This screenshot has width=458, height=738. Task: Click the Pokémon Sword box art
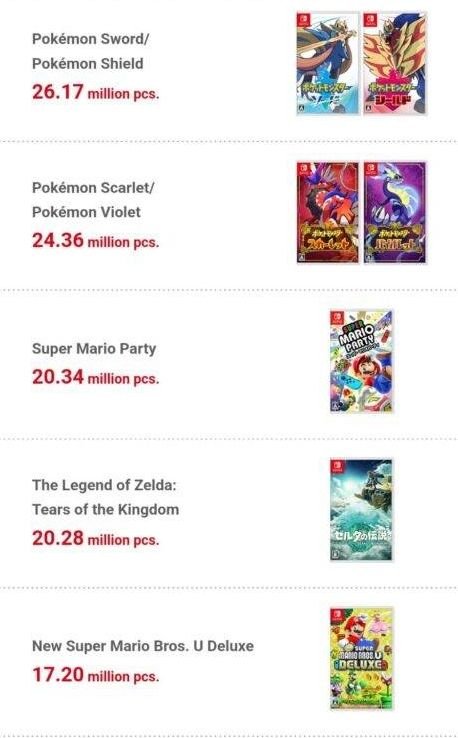328,63
